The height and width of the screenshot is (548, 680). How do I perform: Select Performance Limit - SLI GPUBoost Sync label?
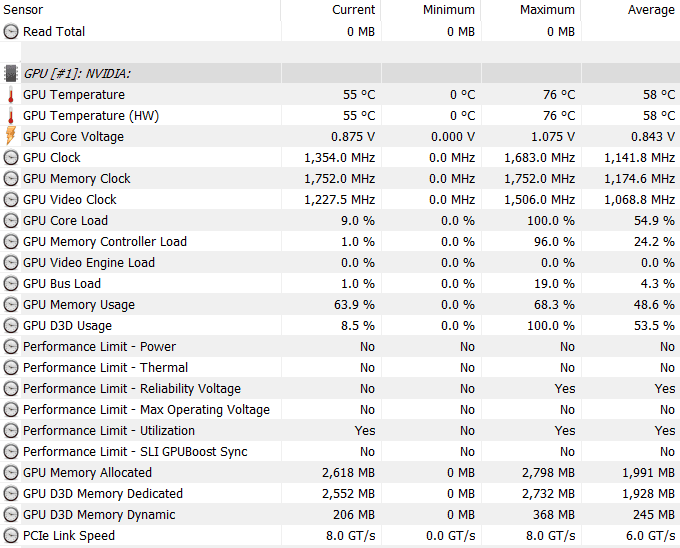tap(135, 452)
